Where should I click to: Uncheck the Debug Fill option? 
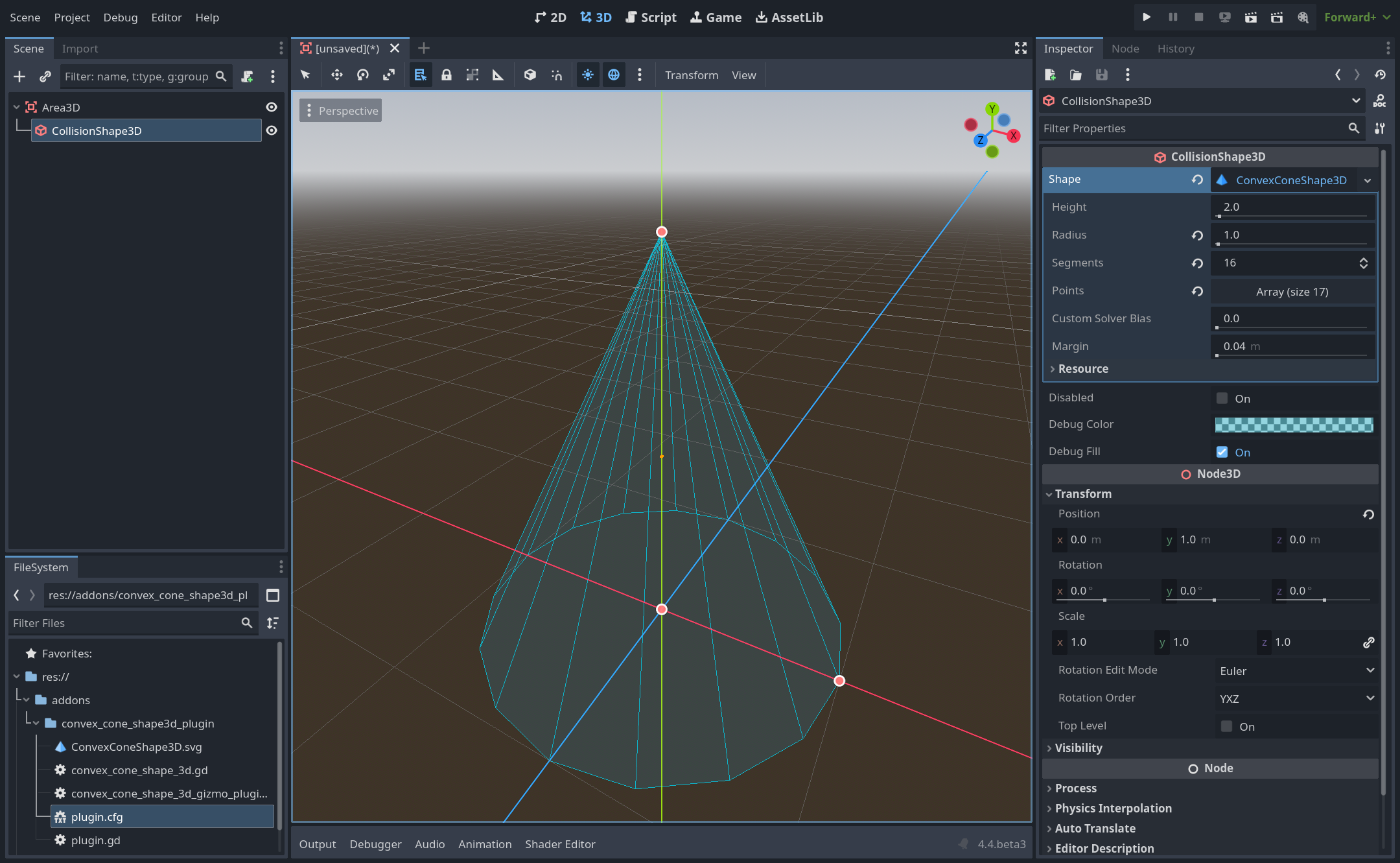pos(1222,452)
